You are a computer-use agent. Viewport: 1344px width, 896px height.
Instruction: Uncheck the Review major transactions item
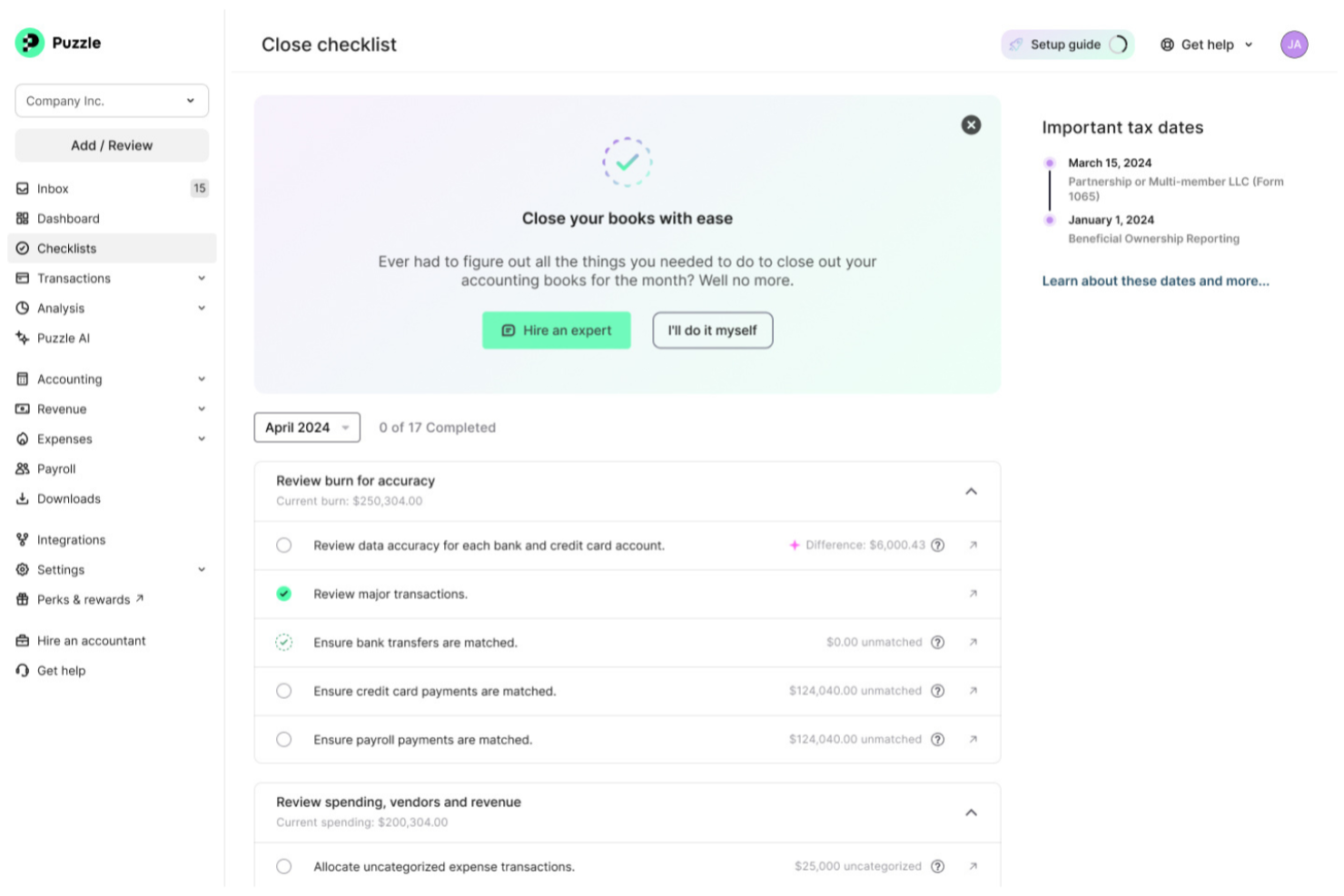283,594
